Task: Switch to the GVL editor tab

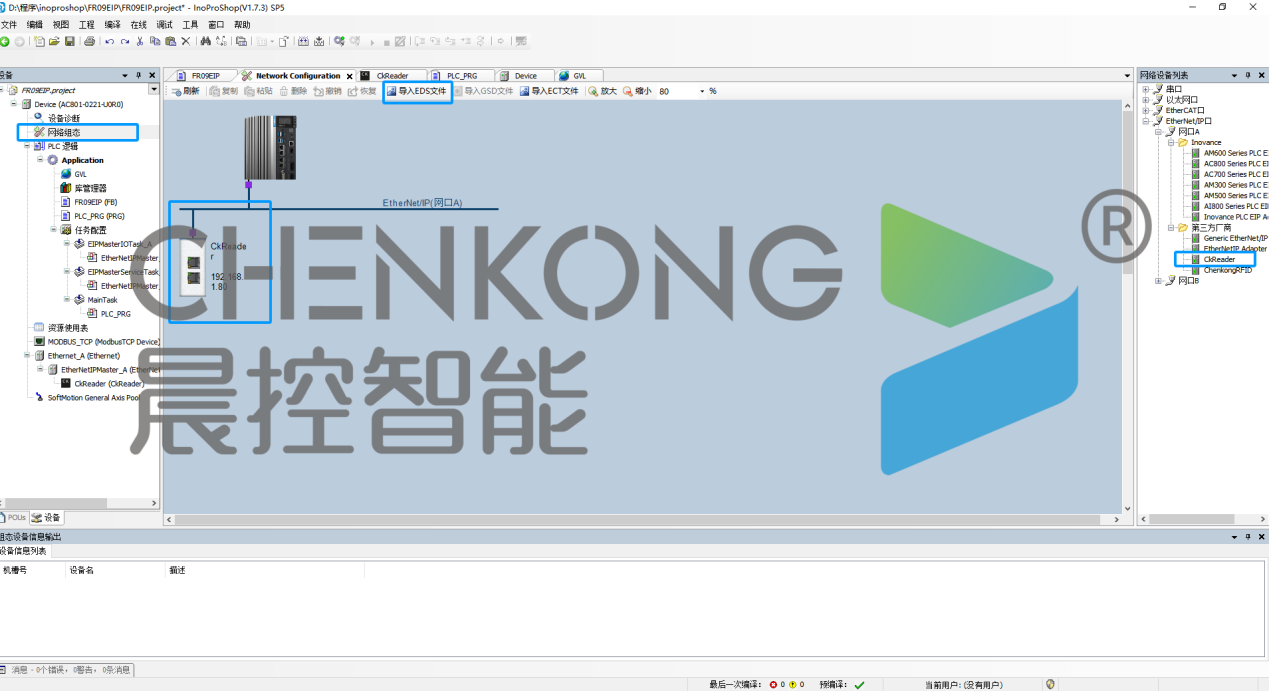Action: [579, 76]
